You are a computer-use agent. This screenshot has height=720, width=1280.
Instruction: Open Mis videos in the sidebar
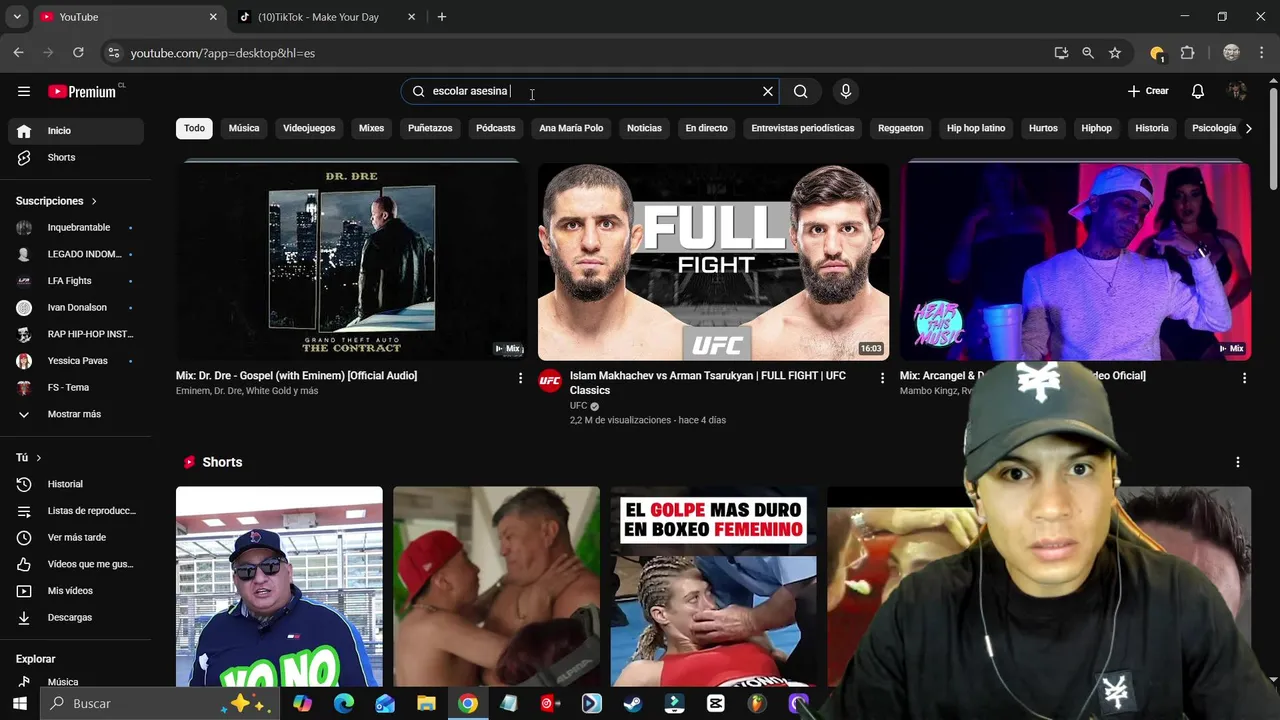(x=76, y=591)
